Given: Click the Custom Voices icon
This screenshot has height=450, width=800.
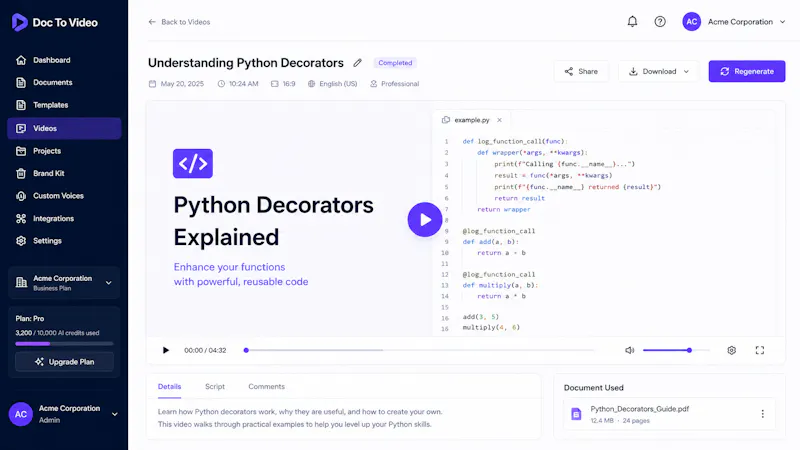Looking at the screenshot, I should tap(21, 196).
